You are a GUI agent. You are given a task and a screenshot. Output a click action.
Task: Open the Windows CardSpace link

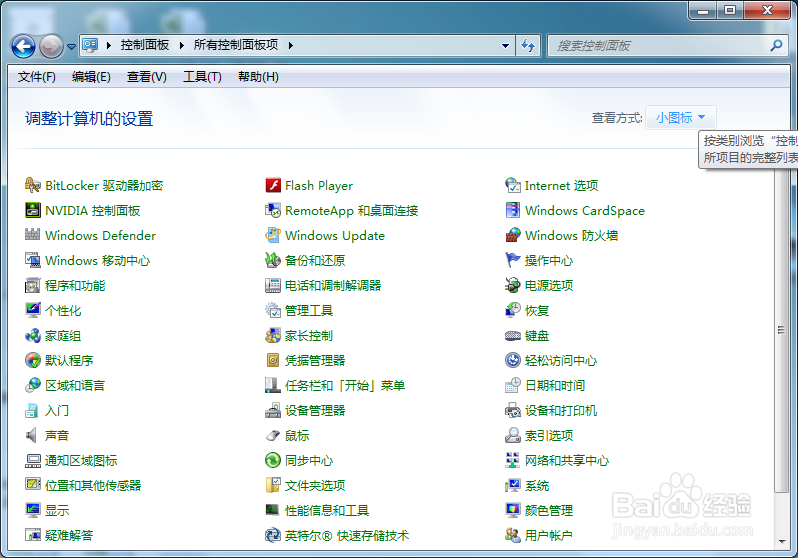click(585, 211)
